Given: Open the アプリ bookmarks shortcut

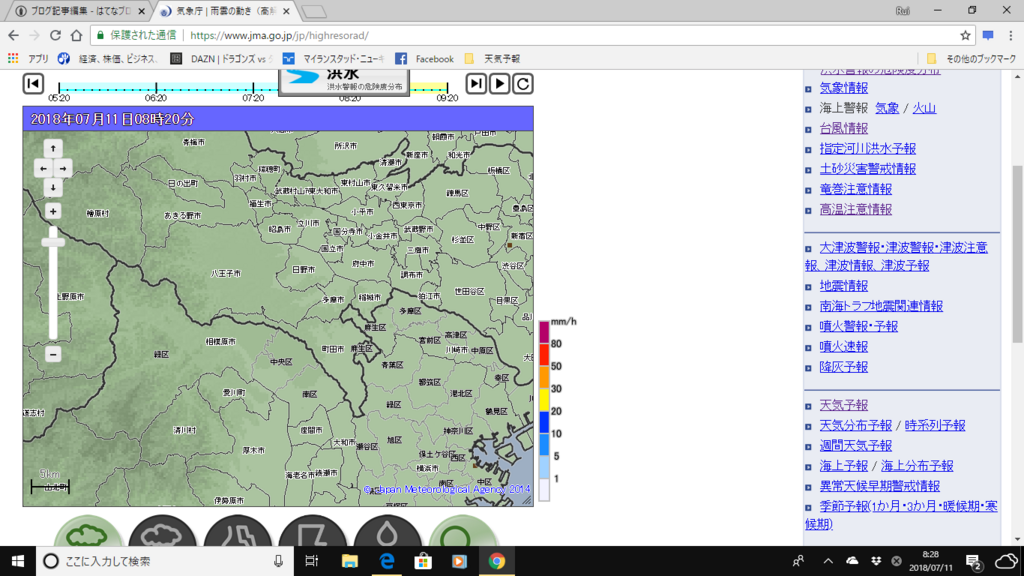Looking at the screenshot, I should [28, 59].
